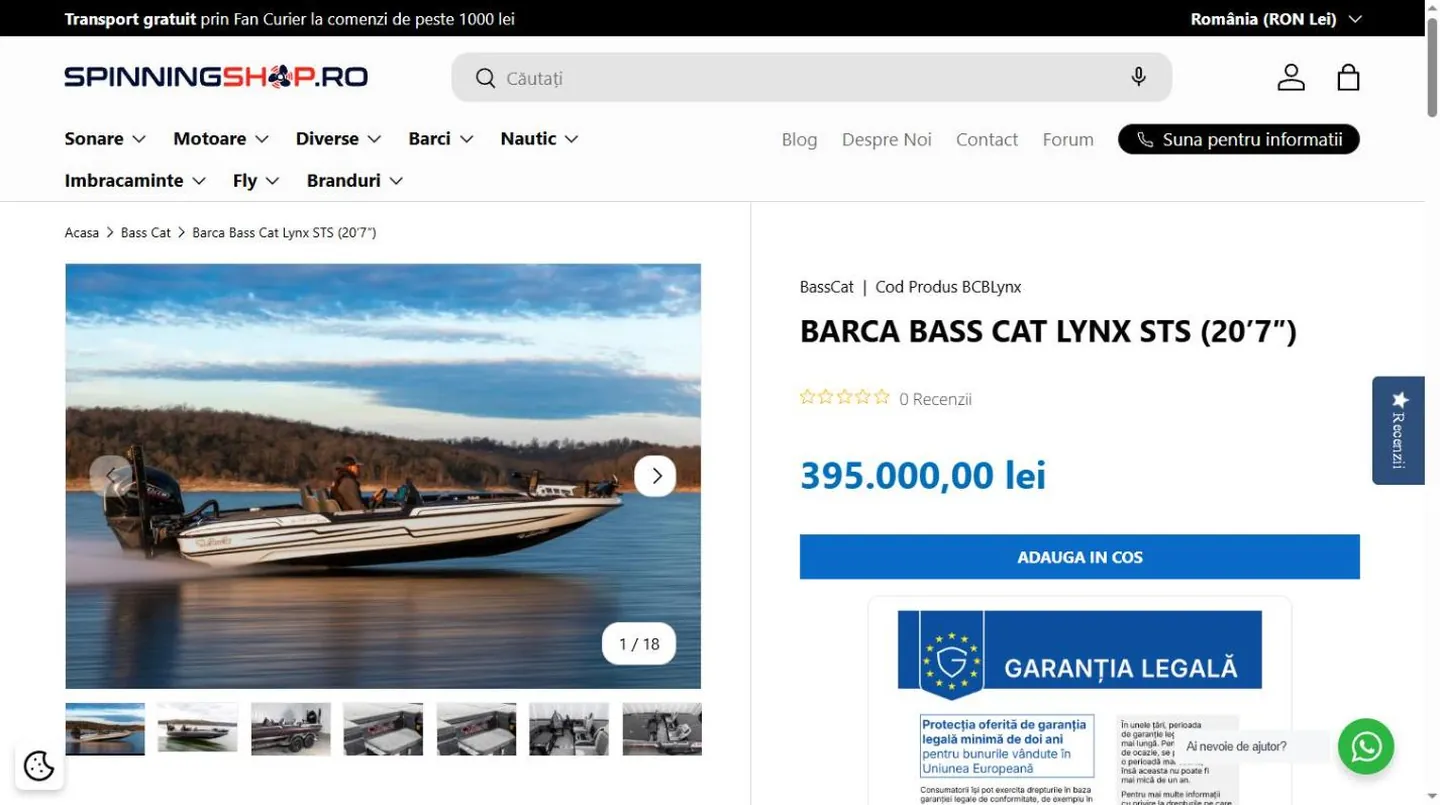1440x805 pixels.
Task: Show next product image arrow
Action: point(655,476)
